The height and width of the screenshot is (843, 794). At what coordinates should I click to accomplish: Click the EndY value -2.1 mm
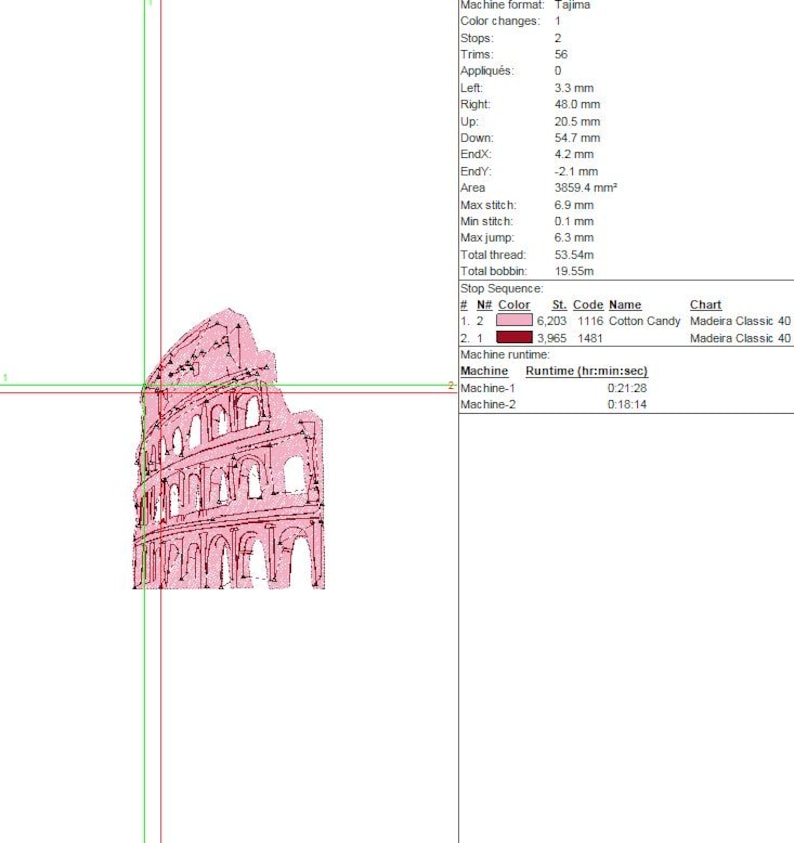tap(576, 172)
